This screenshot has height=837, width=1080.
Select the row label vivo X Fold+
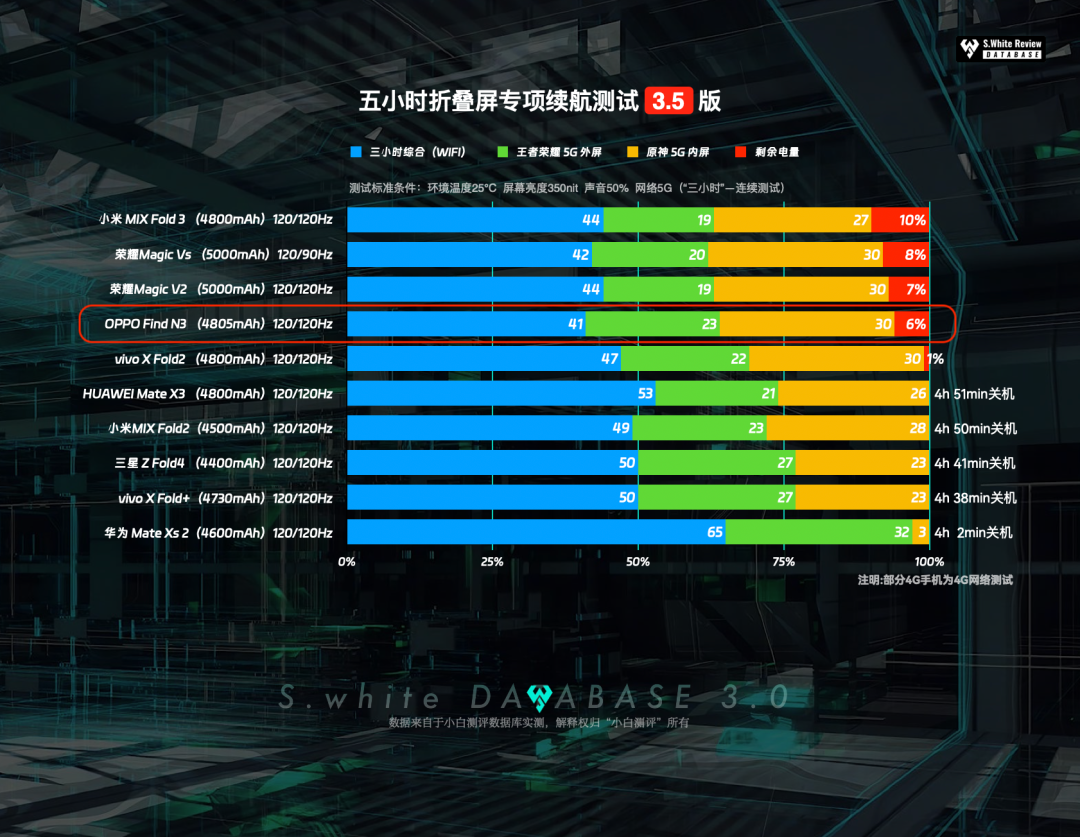[x=225, y=497]
